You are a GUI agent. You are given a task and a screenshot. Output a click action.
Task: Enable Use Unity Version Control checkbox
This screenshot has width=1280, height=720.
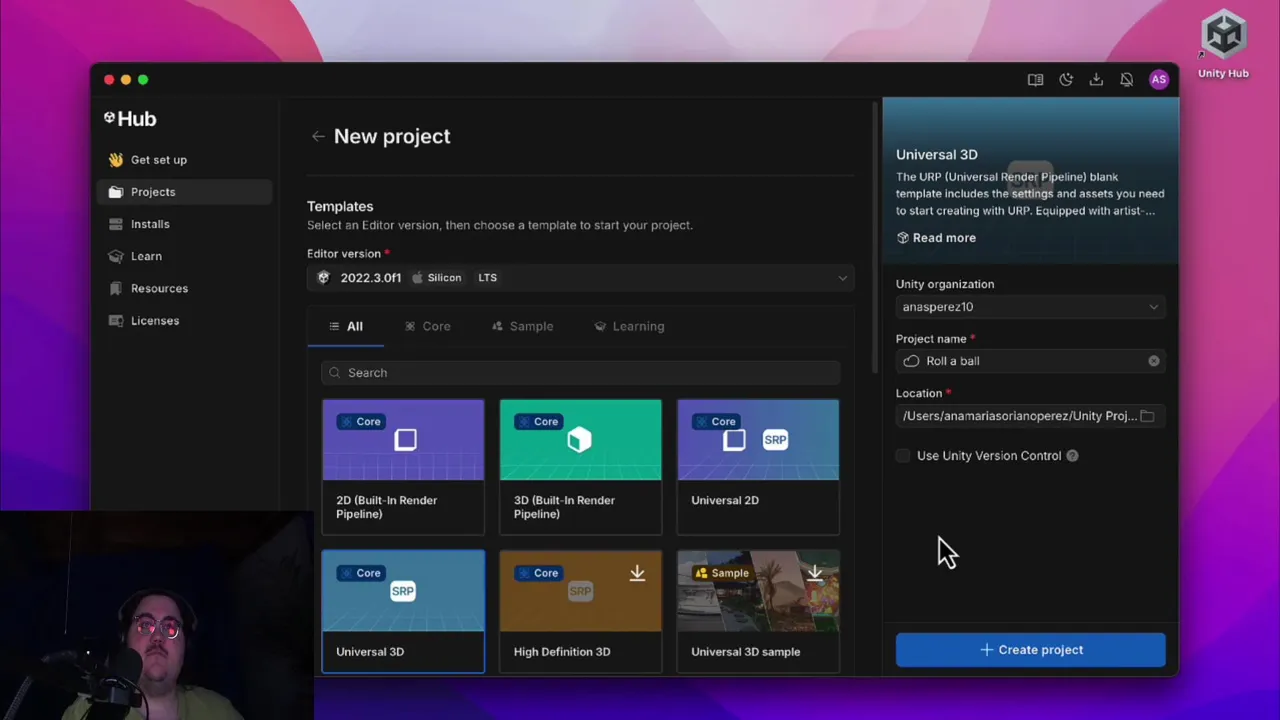[x=903, y=456]
